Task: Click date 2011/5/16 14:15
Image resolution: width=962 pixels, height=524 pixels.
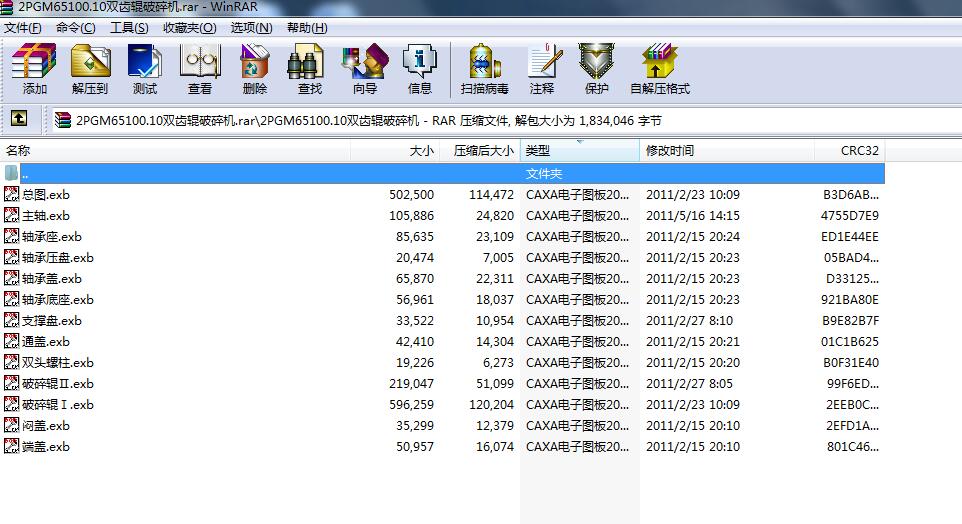Action: tap(693, 215)
